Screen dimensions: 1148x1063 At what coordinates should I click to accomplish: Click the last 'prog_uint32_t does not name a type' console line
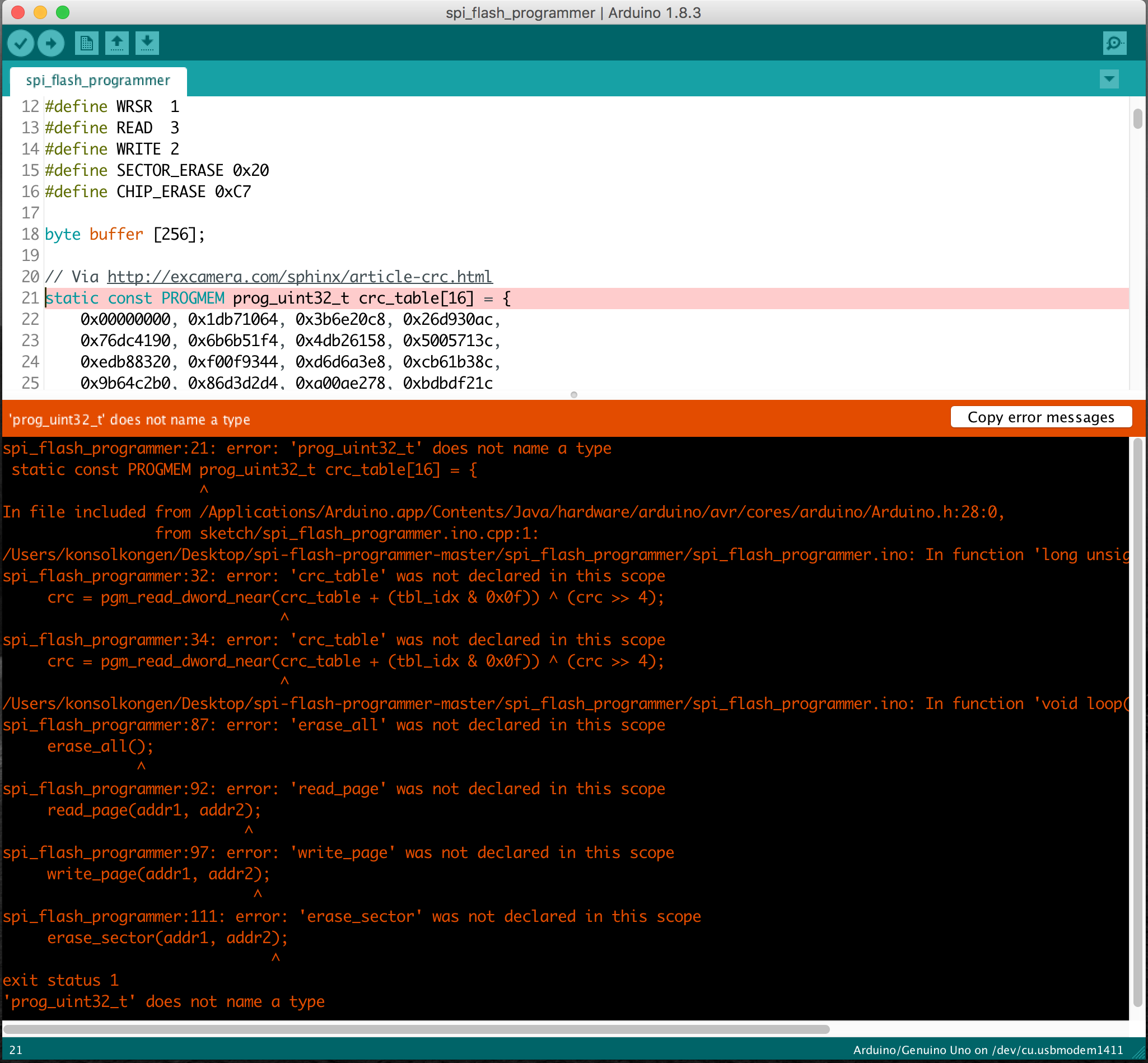(164, 1001)
